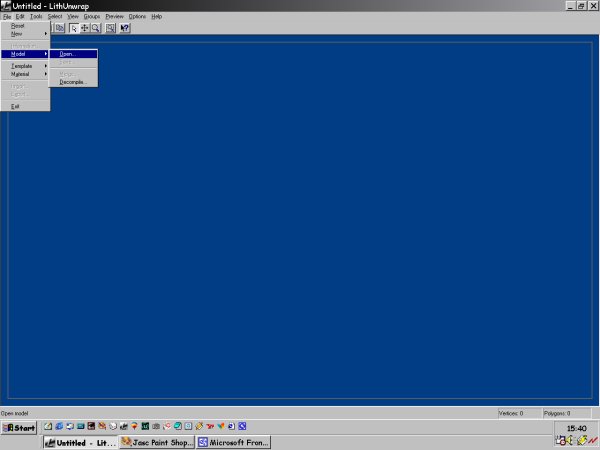
Task: Open the Select menu
Action: click(55, 16)
